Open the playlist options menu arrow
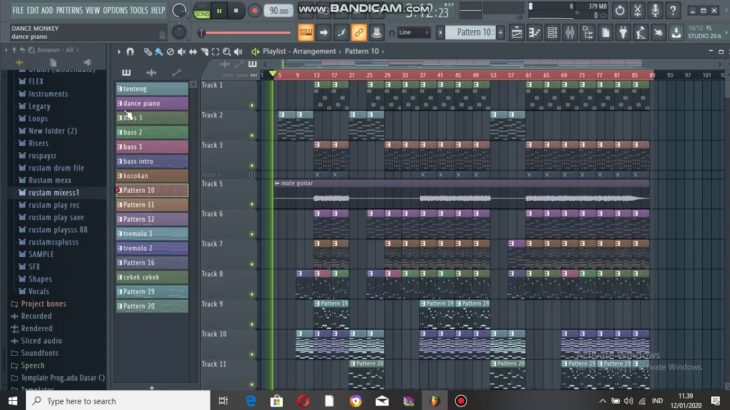730x410 pixels. [119, 52]
